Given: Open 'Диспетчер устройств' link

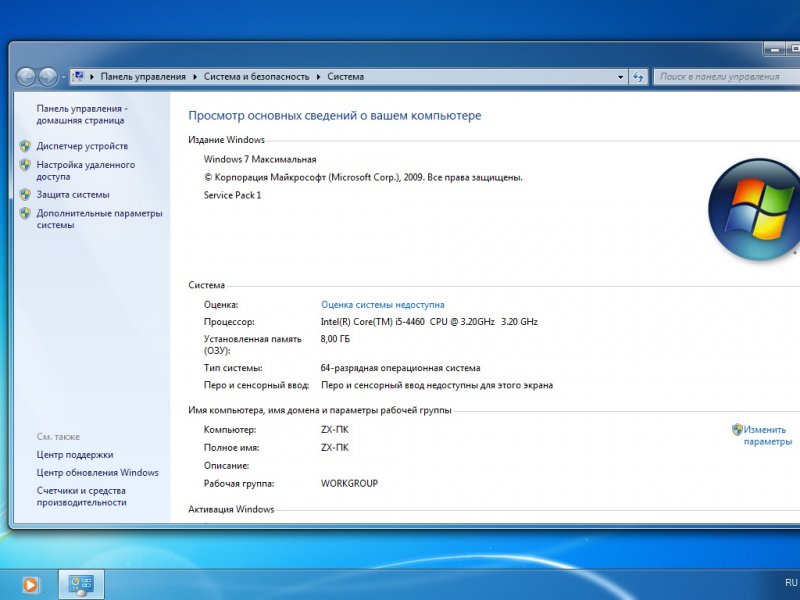Looking at the screenshot, I should click(82, 146).
